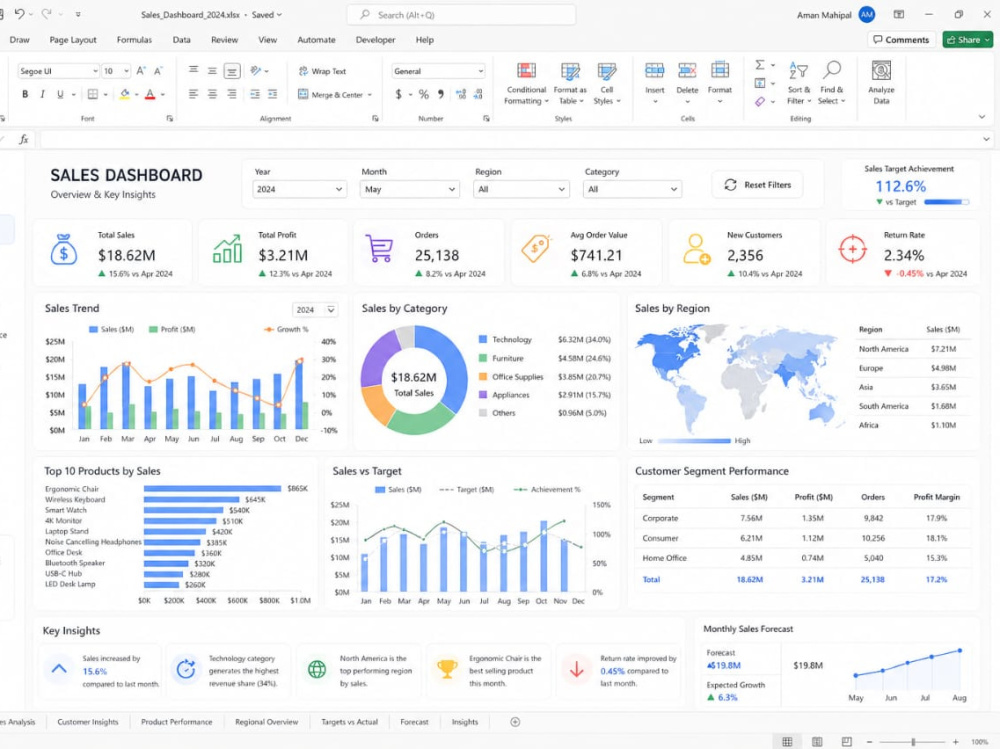Apply Percent Style format
Image resolution: width=1000 pixels, height=749 pixels.
coord(423,94)
